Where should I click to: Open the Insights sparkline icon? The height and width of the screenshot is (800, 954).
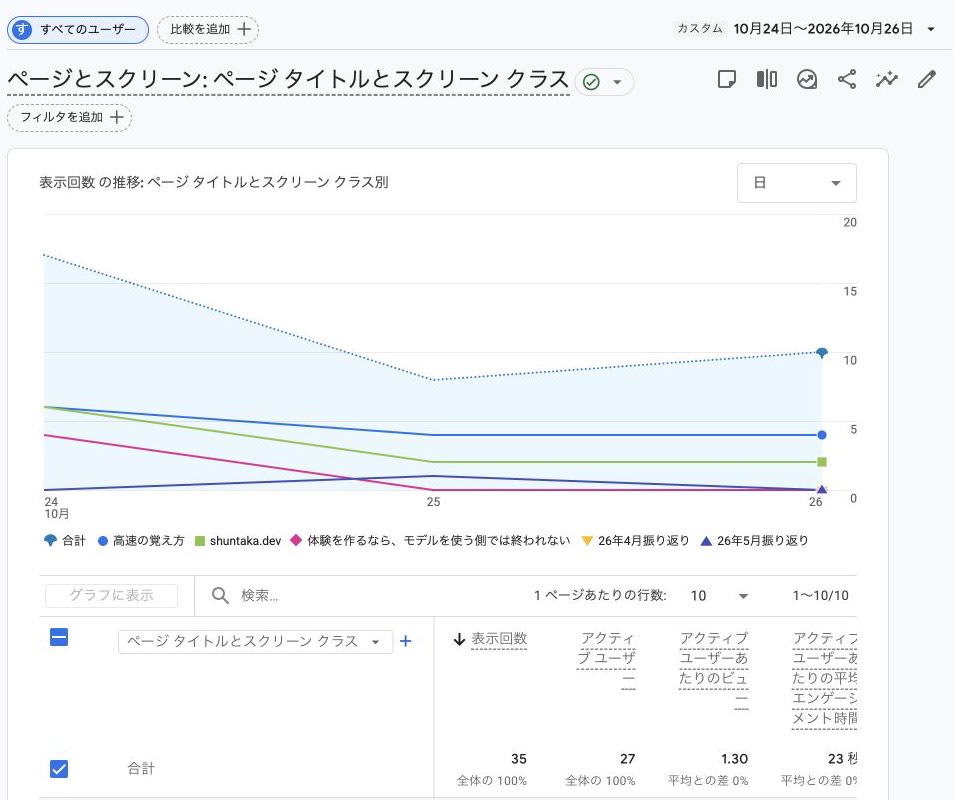(x=886, y=79)
